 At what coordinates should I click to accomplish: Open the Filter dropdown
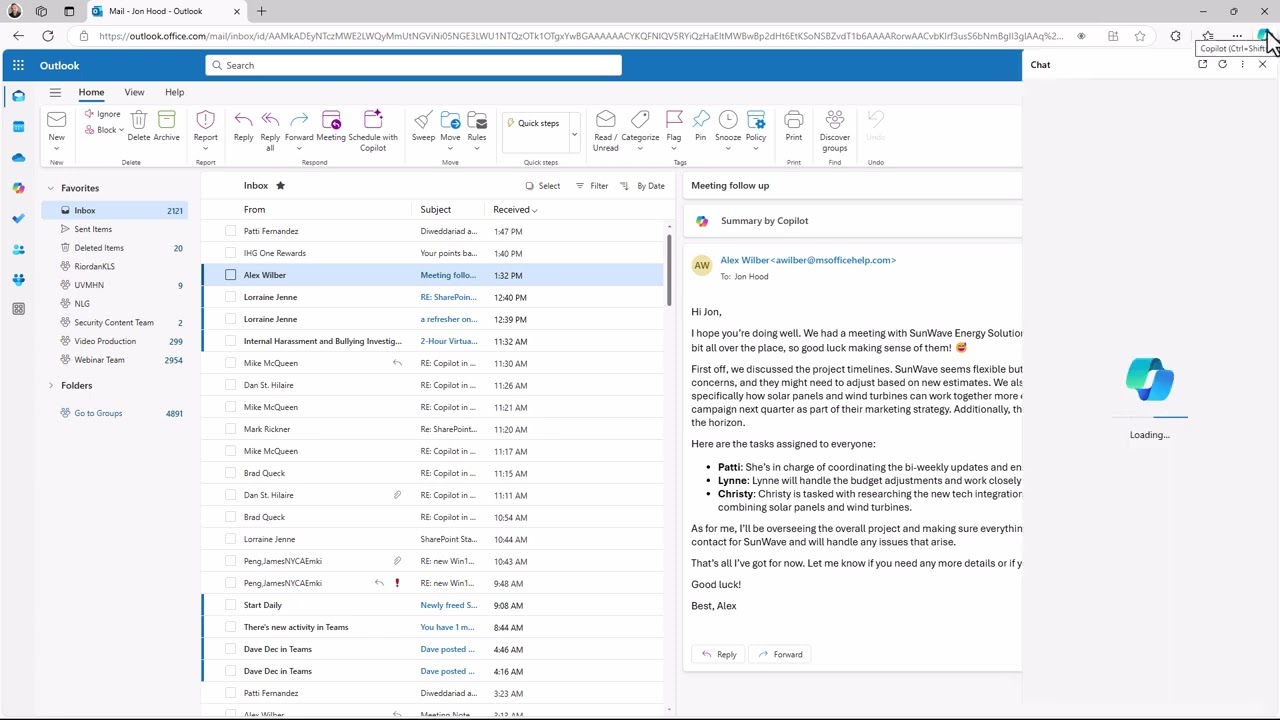click(x=592, y=186)
